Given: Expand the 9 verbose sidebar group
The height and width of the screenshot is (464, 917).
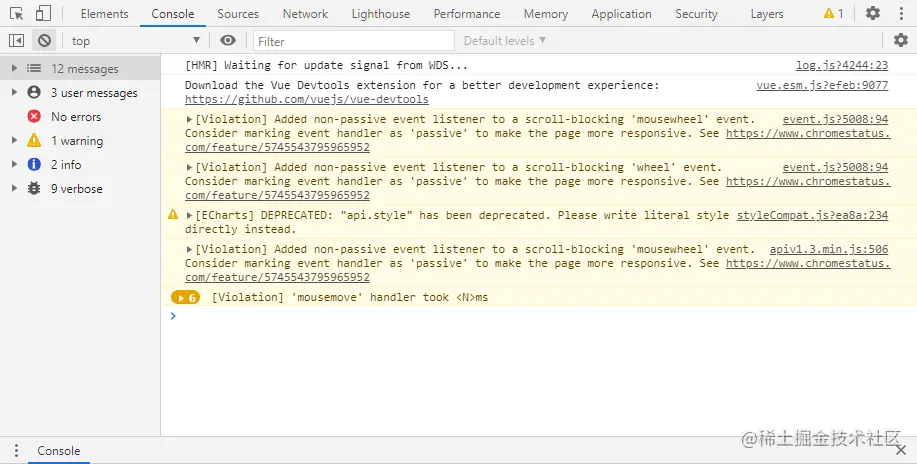Looking at the screenshot, I should pyautogui.click(x=15, y=188).
